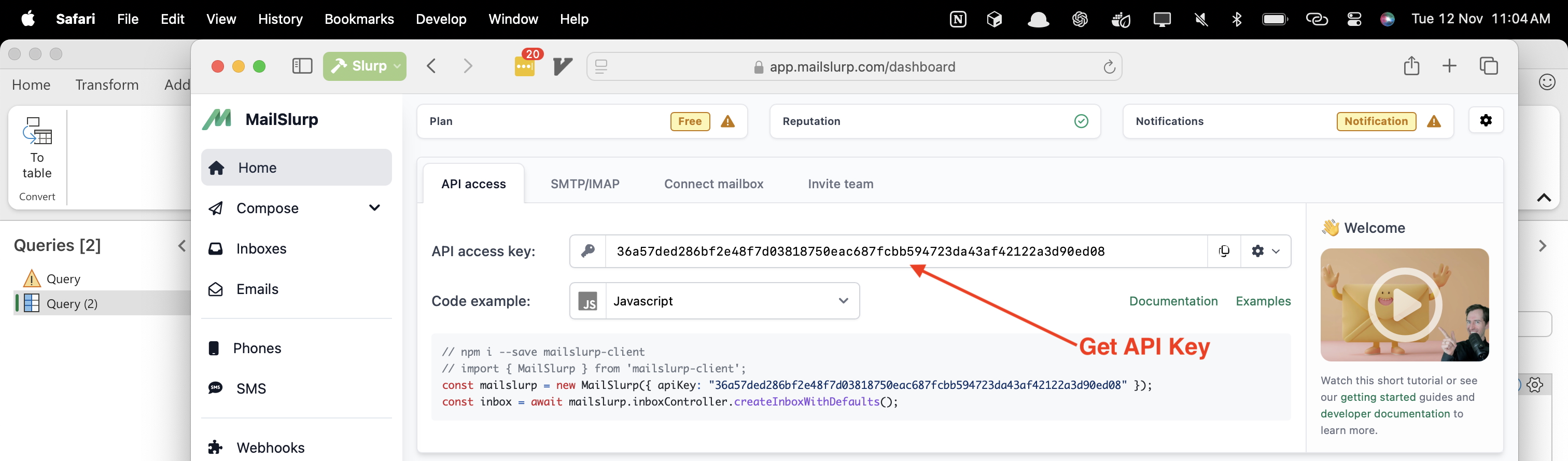This screenshot has height=461, width=1568.
Task: Select Query (2) in Queries list
Action: coord(102,303)
